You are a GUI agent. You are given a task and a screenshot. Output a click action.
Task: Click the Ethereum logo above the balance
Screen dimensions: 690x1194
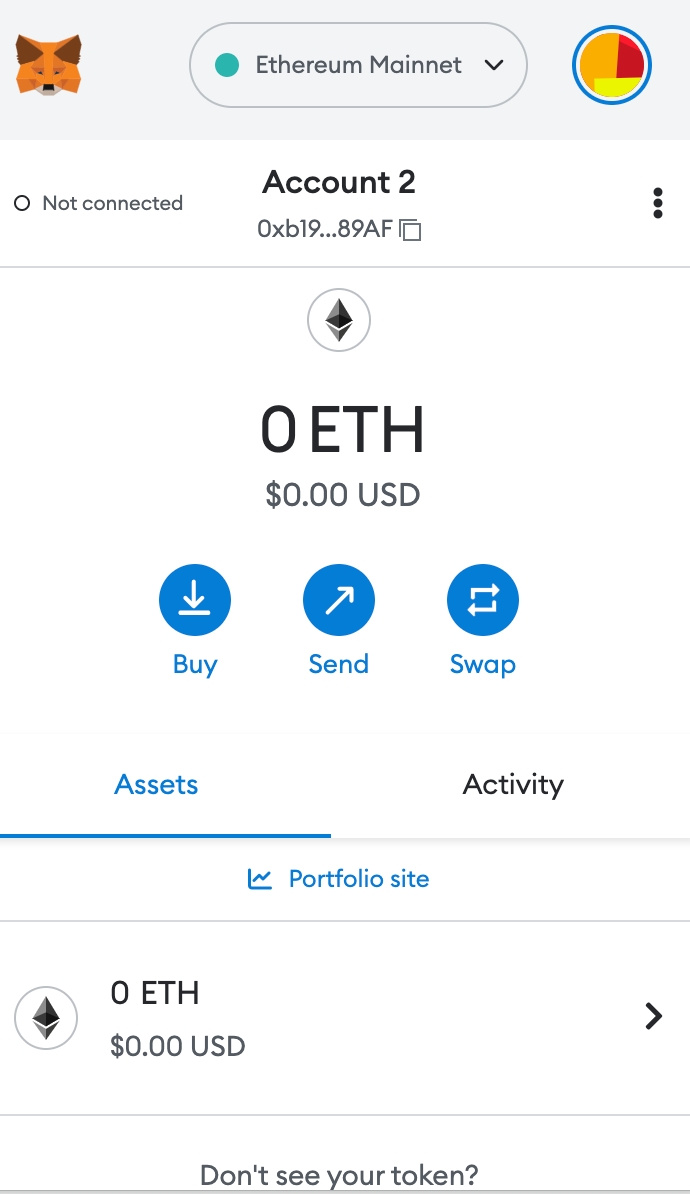339,321
